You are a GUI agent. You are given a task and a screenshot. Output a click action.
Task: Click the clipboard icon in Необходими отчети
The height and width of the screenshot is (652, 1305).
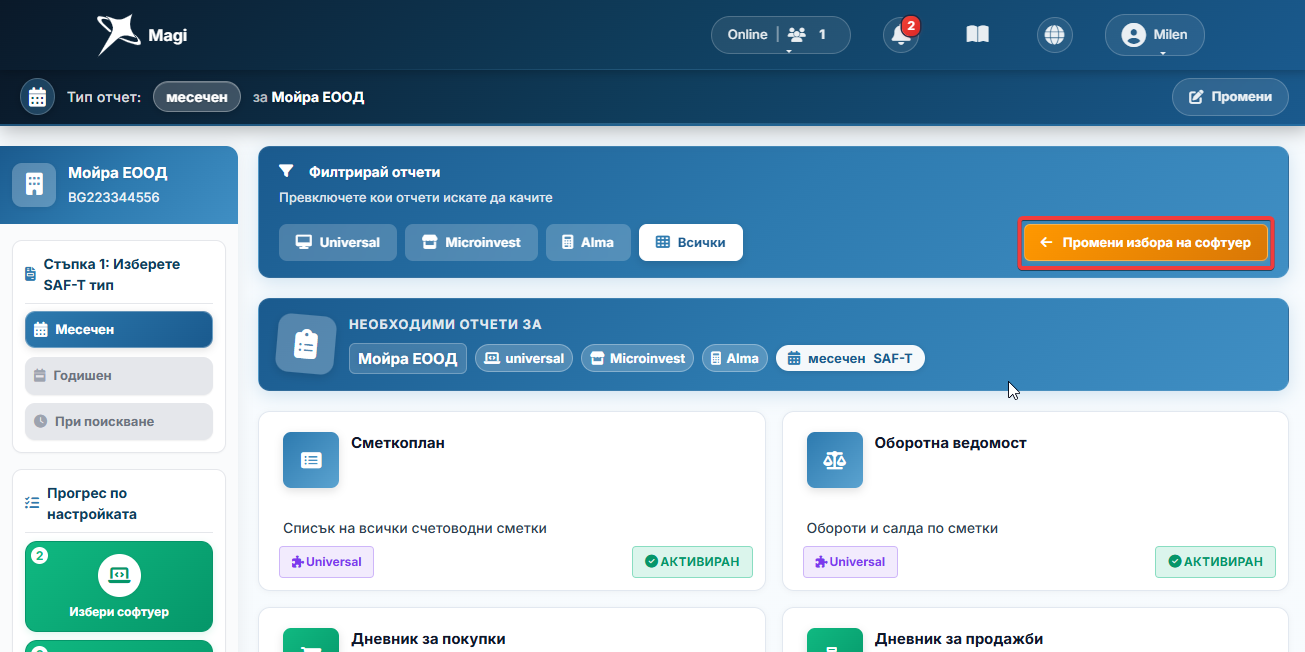[x=306, y=345]
